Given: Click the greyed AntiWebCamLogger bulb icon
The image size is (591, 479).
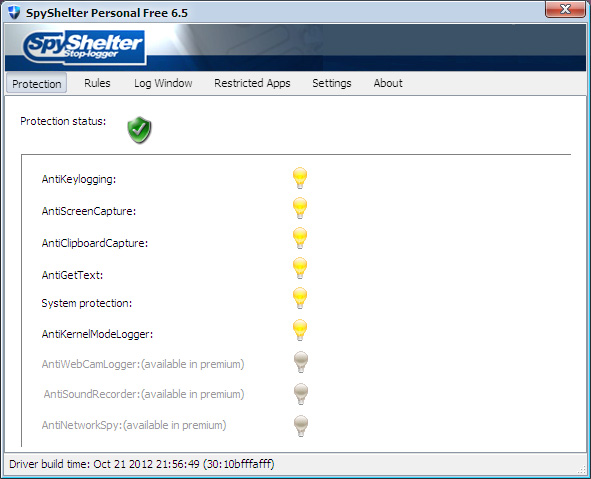Looking at the screenshot, I should (x=301, y=362).
